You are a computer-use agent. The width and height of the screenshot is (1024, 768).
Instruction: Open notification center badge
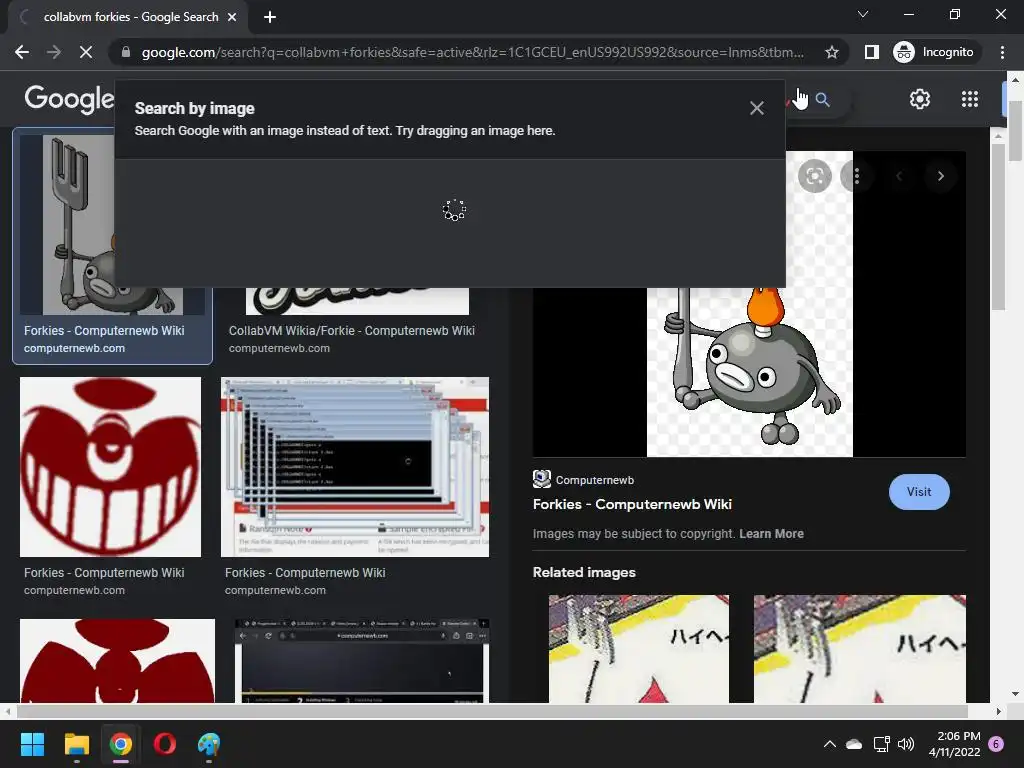(996, 744)
